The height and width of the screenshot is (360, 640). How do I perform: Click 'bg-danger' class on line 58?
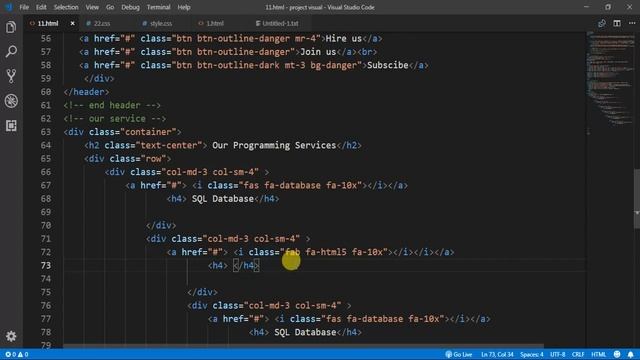[333, 65]
